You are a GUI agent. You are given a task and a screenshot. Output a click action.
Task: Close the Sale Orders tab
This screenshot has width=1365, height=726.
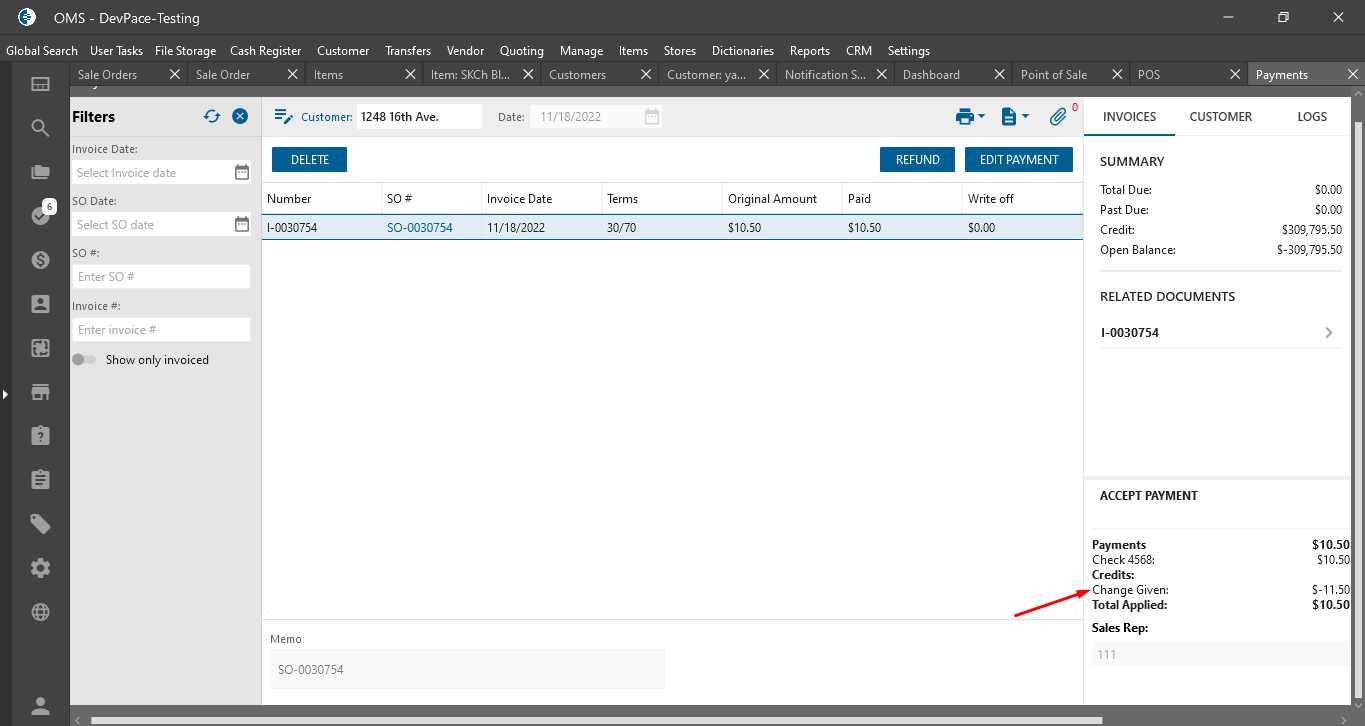click(175, 74)
